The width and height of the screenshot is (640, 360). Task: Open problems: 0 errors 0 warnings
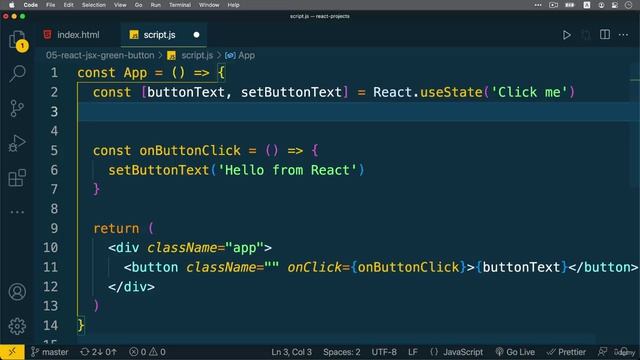click(147, 352)
